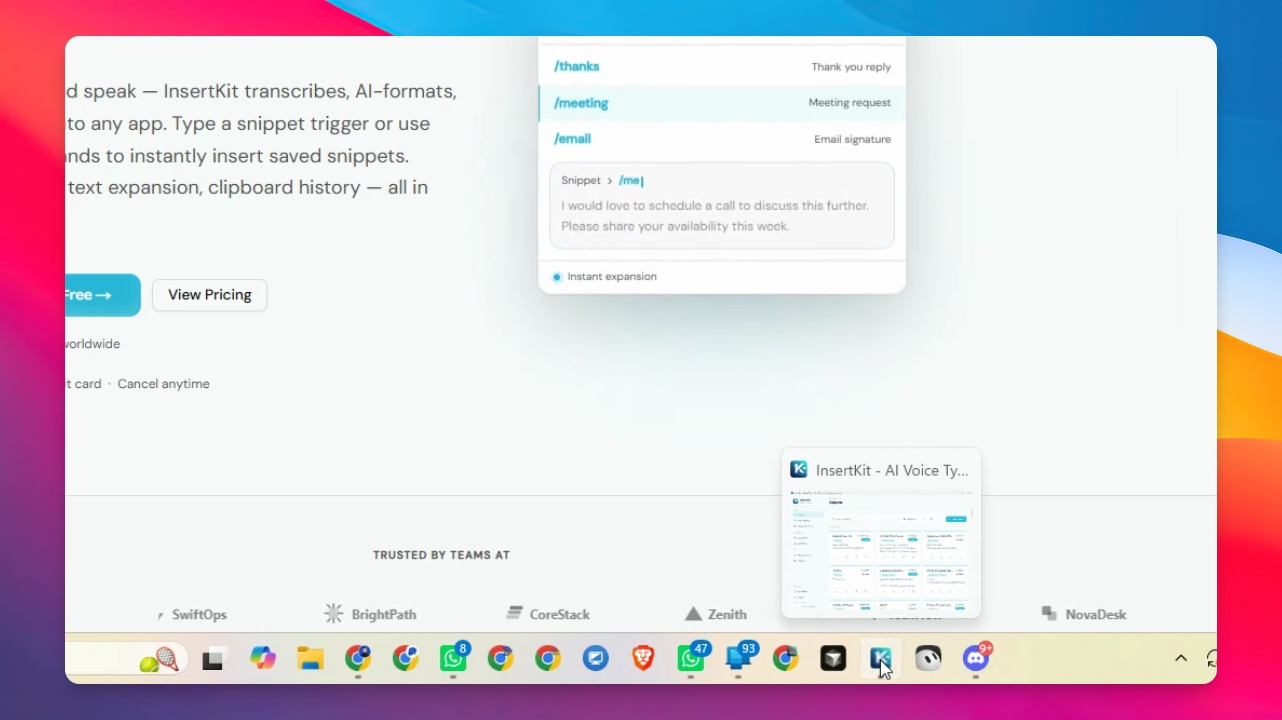Open the white mask-like app beside Discord
This screenshot has height=720, width=1282.
(928, 658)
